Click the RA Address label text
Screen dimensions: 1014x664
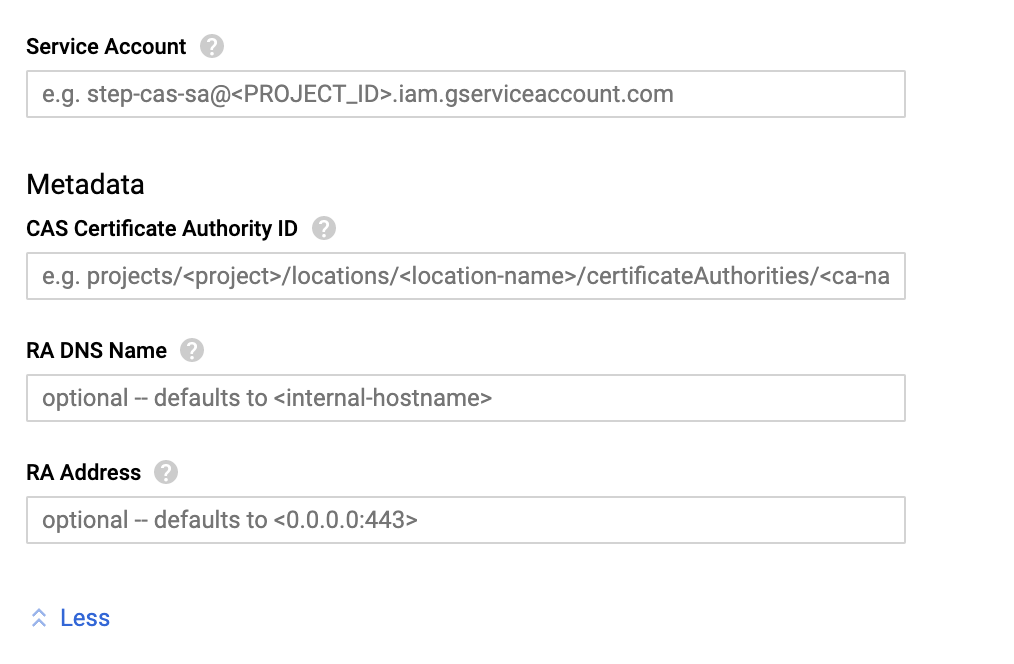pos(84,472)
